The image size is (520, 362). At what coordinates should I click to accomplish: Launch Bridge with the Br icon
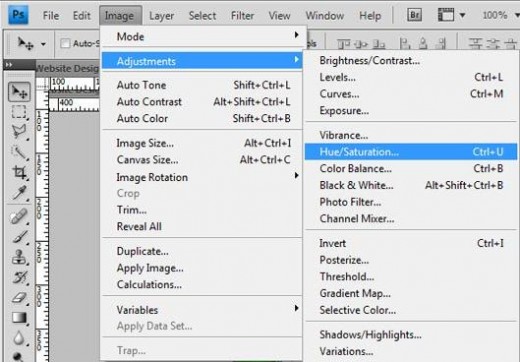414,15
